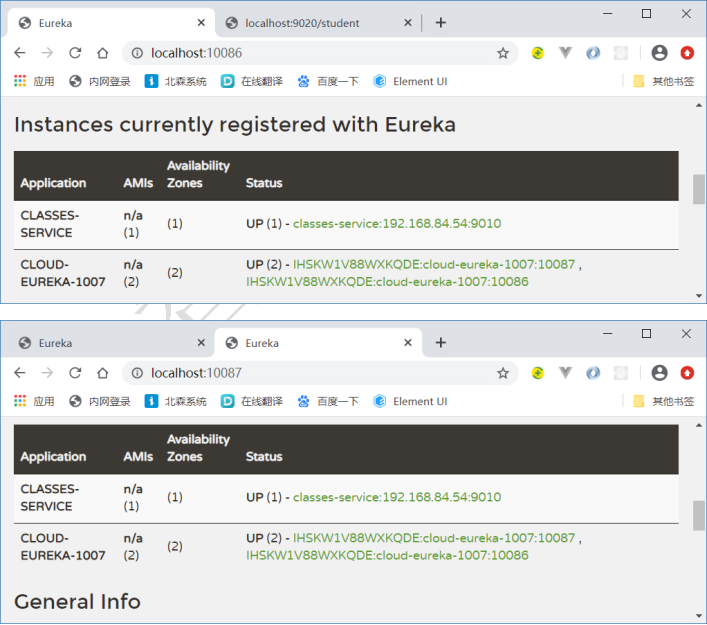
Task: Open 内网登录 bookmark in top window
Action: (100, 81)
